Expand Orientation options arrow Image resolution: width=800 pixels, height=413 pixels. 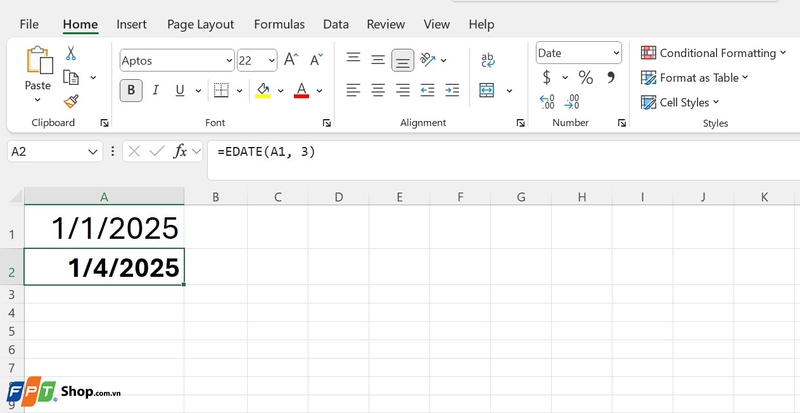click(443, 60)
